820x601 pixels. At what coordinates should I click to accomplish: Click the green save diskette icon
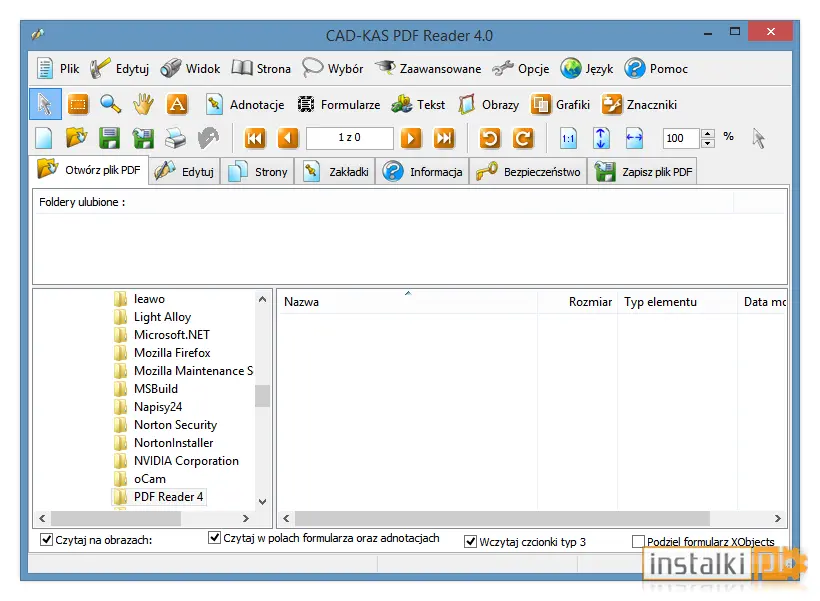click(109, 138)
